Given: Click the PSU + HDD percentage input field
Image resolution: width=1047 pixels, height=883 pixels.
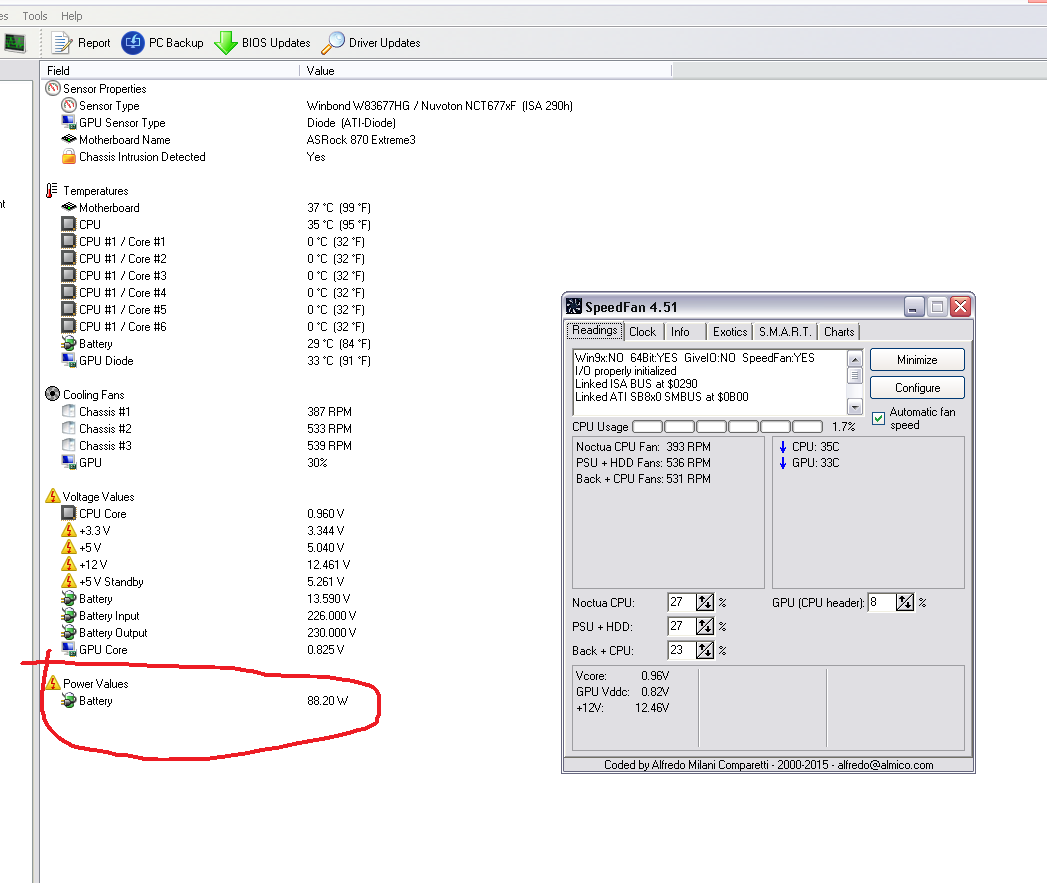Looking at the screenshot, I should pos(681,627).
